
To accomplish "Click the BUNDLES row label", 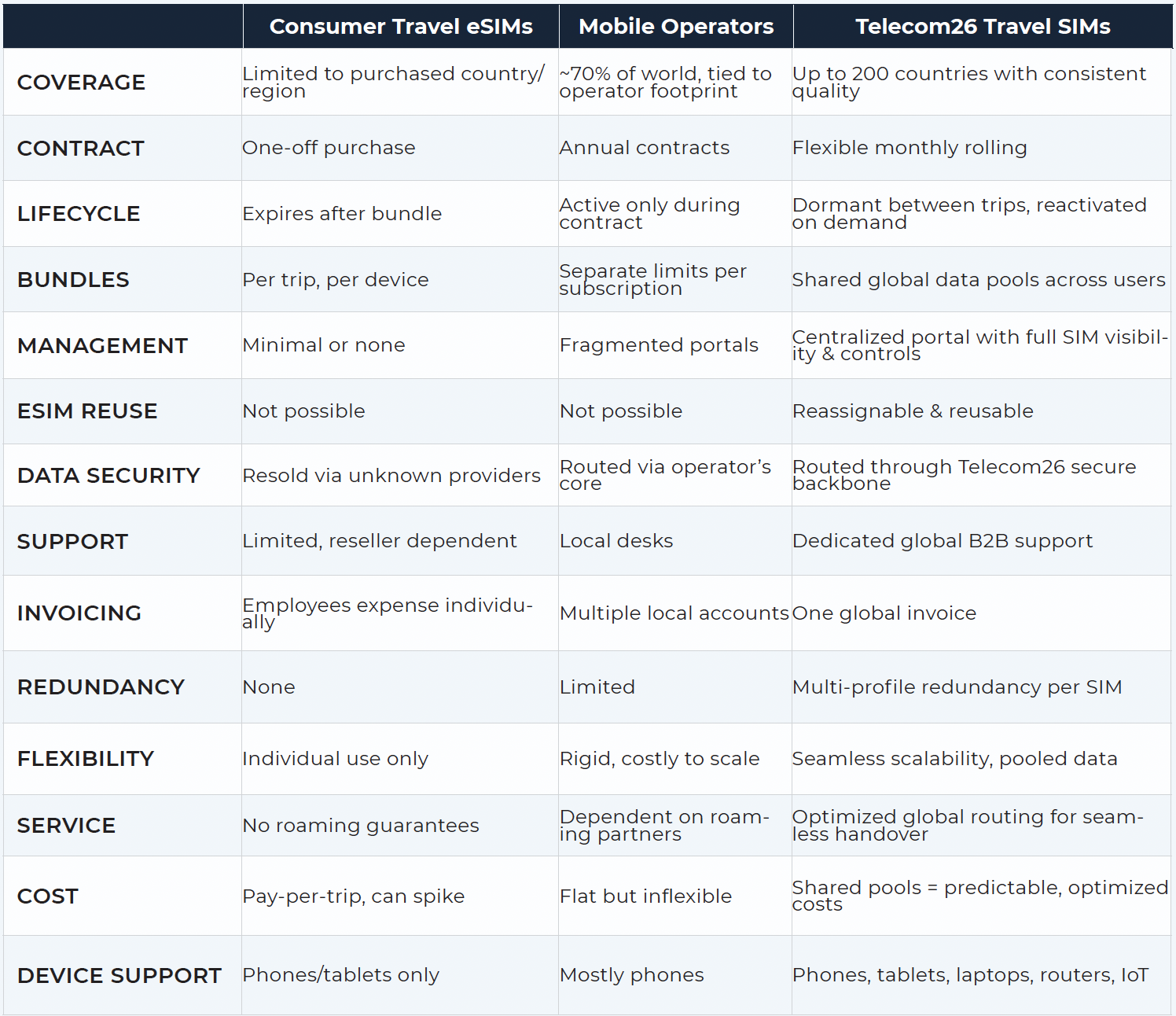I will [73, 280].
